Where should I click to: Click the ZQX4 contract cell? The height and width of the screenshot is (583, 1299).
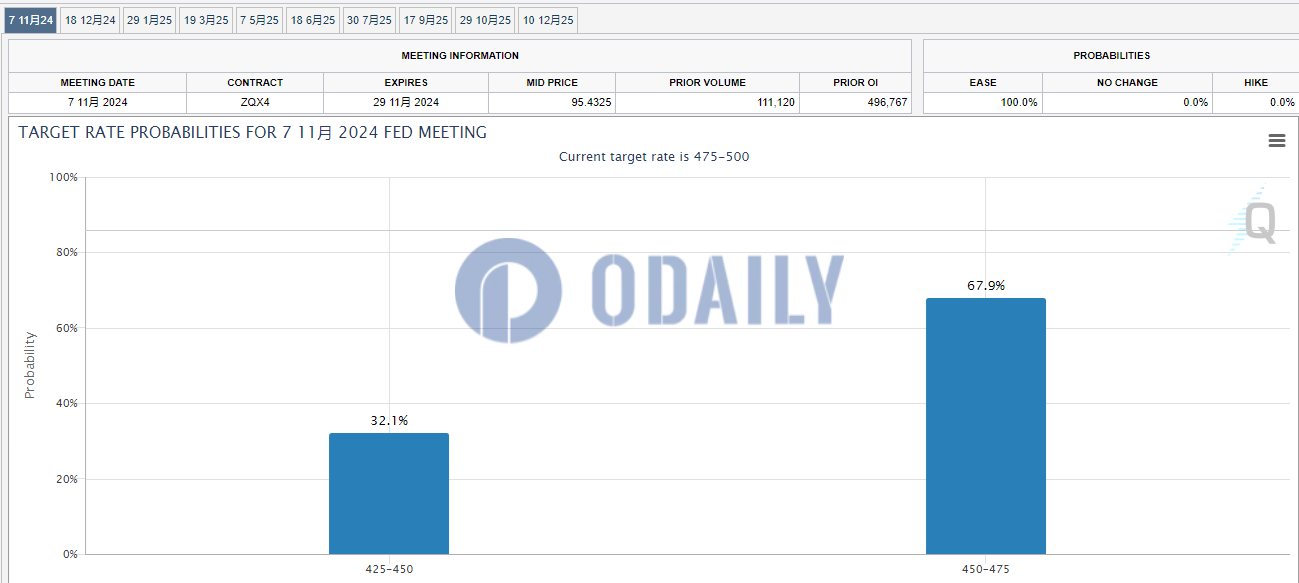pos(255,102)
